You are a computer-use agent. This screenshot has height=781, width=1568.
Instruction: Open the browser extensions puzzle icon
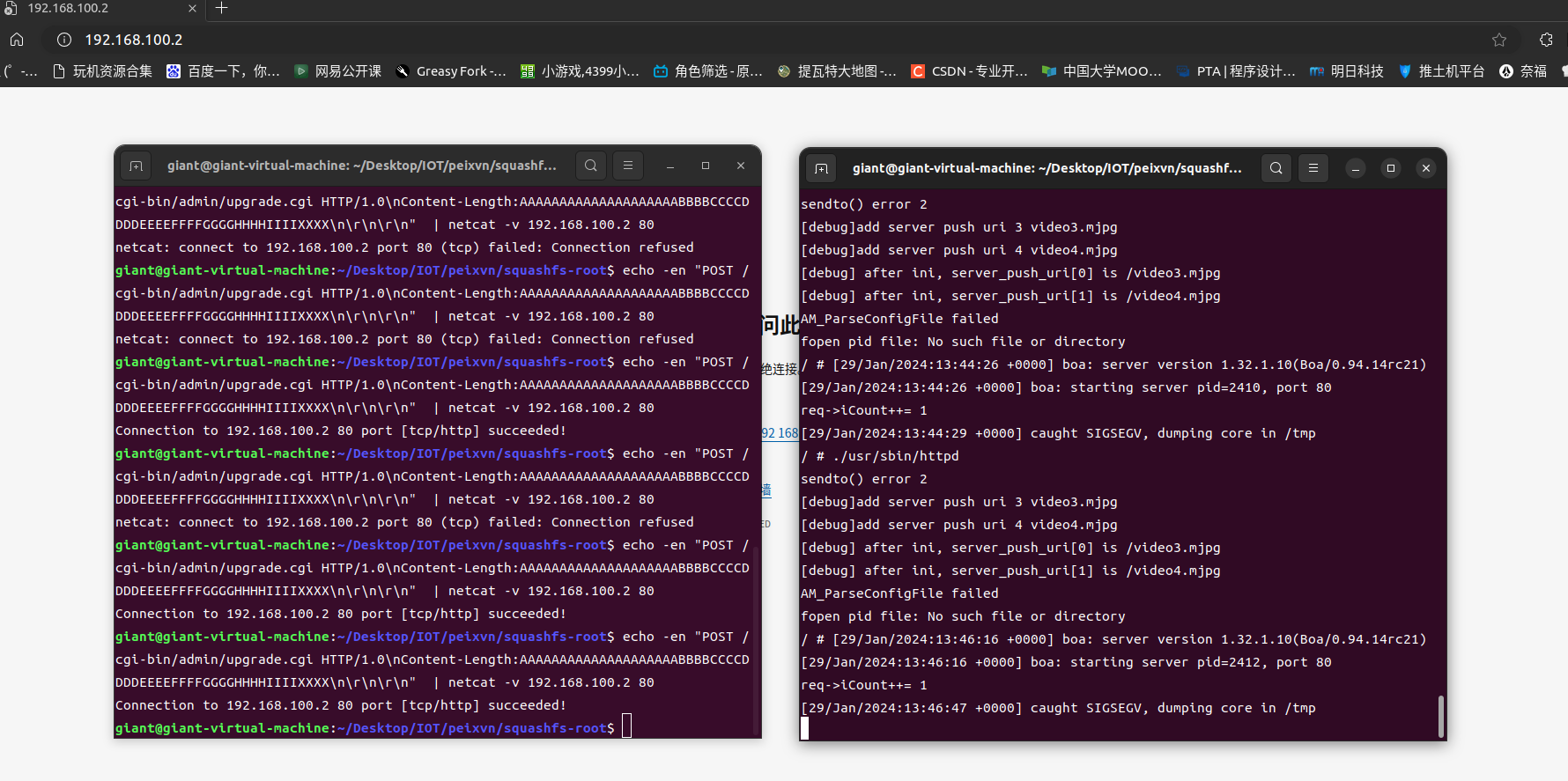pyautogui.click(x=1546, y=40)
